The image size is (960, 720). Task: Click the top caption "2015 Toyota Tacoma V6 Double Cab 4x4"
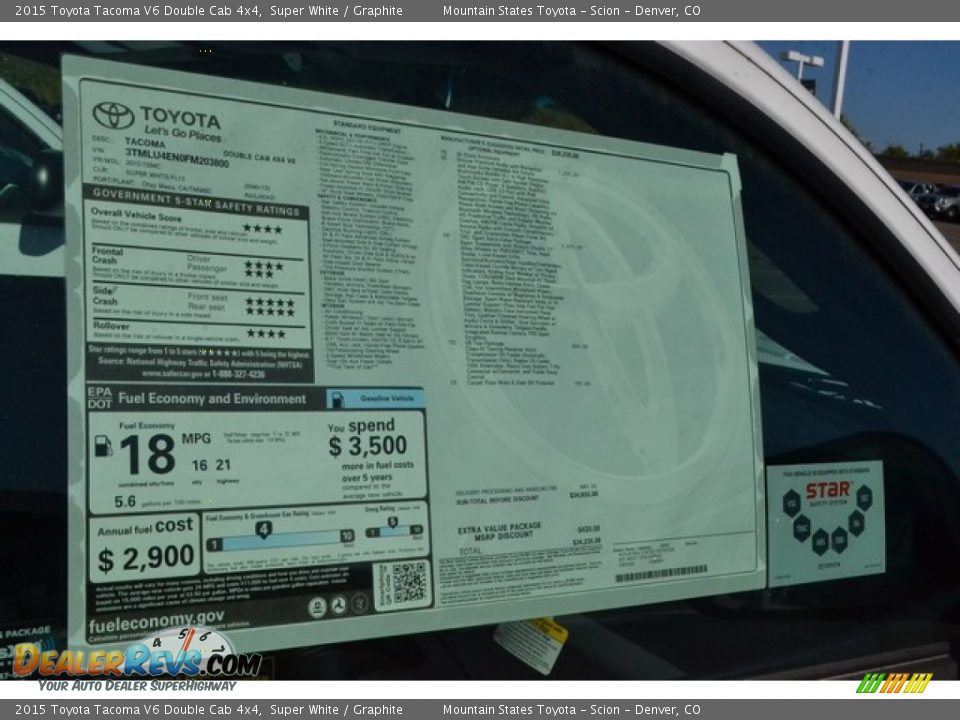[x=138, y=11]
